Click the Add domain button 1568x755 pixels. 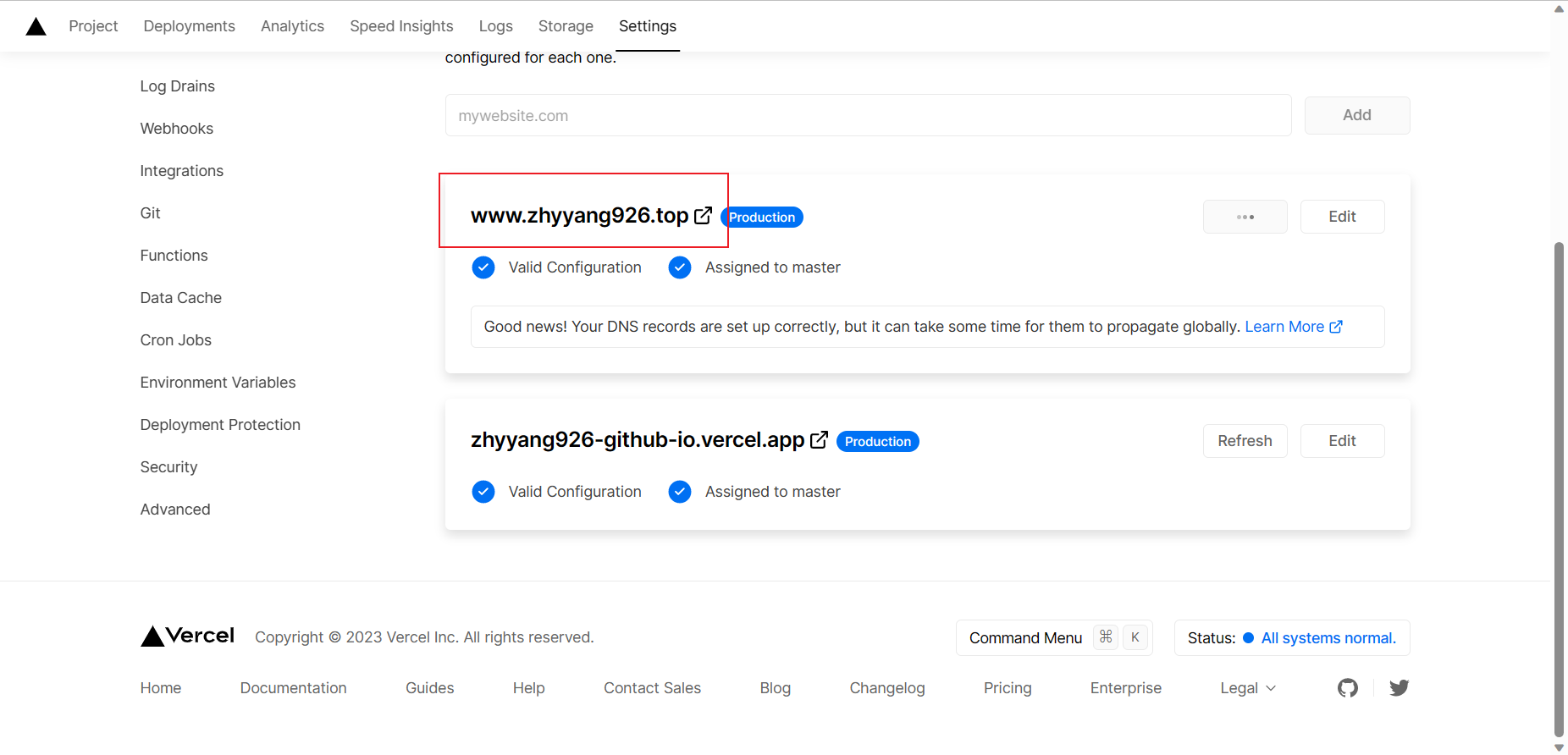tap(1357, 115)
